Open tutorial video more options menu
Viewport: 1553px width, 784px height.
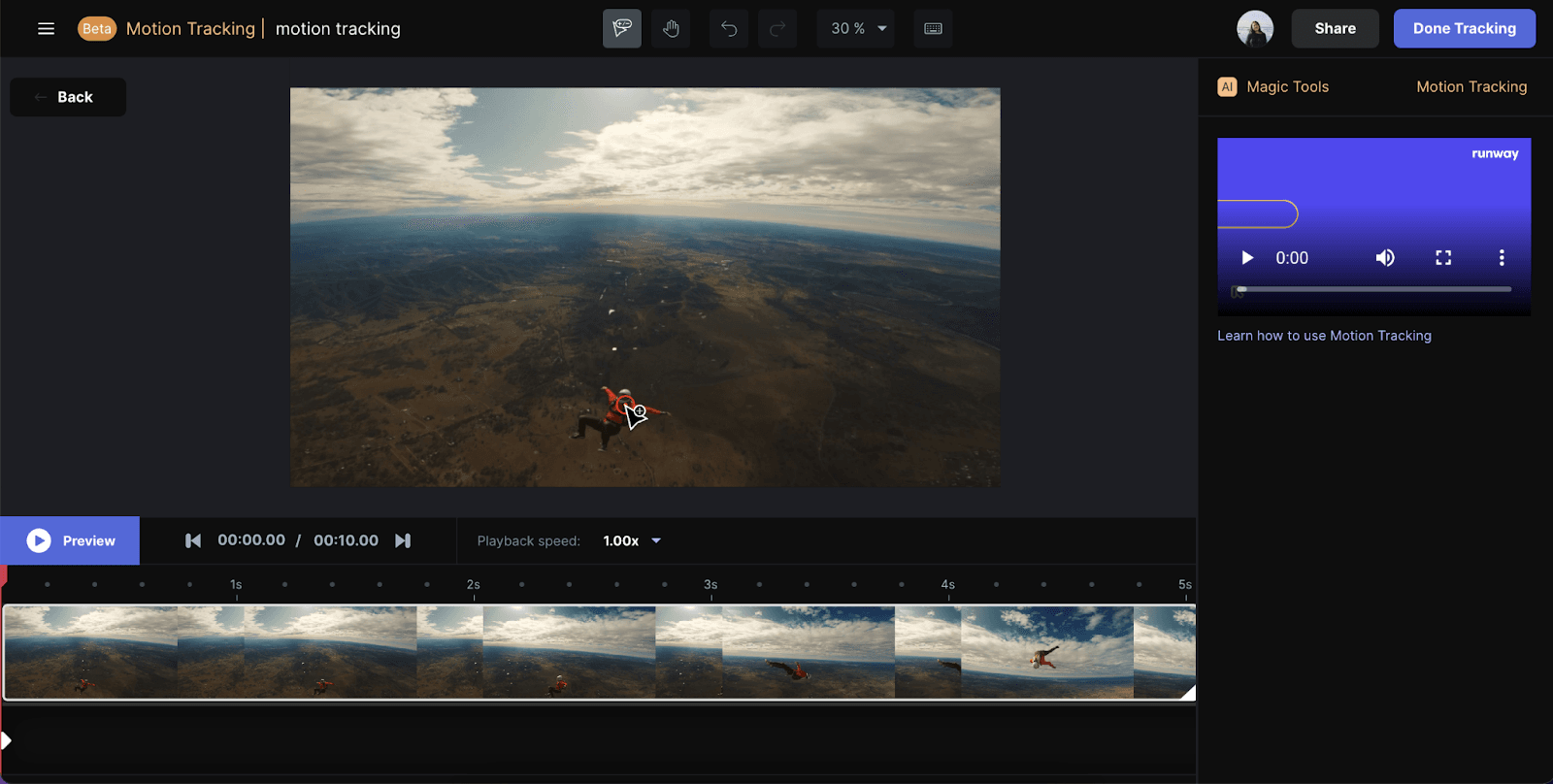[x=1502, y=257]
